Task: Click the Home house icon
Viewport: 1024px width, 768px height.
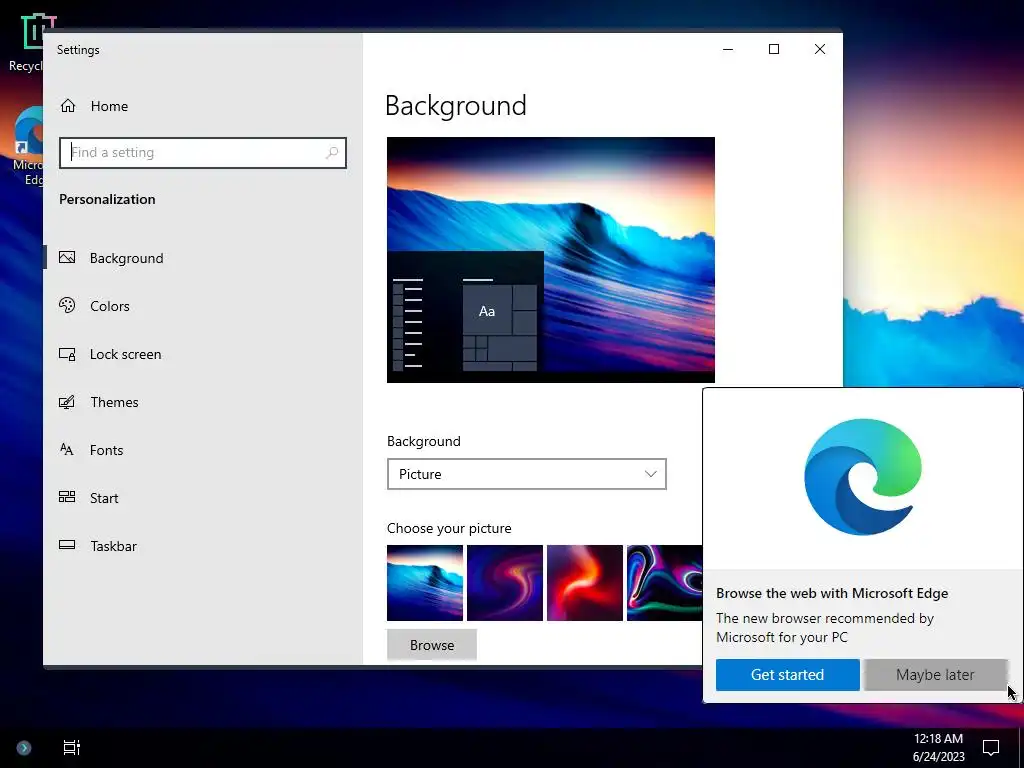Action: click(x=68, y=106)
